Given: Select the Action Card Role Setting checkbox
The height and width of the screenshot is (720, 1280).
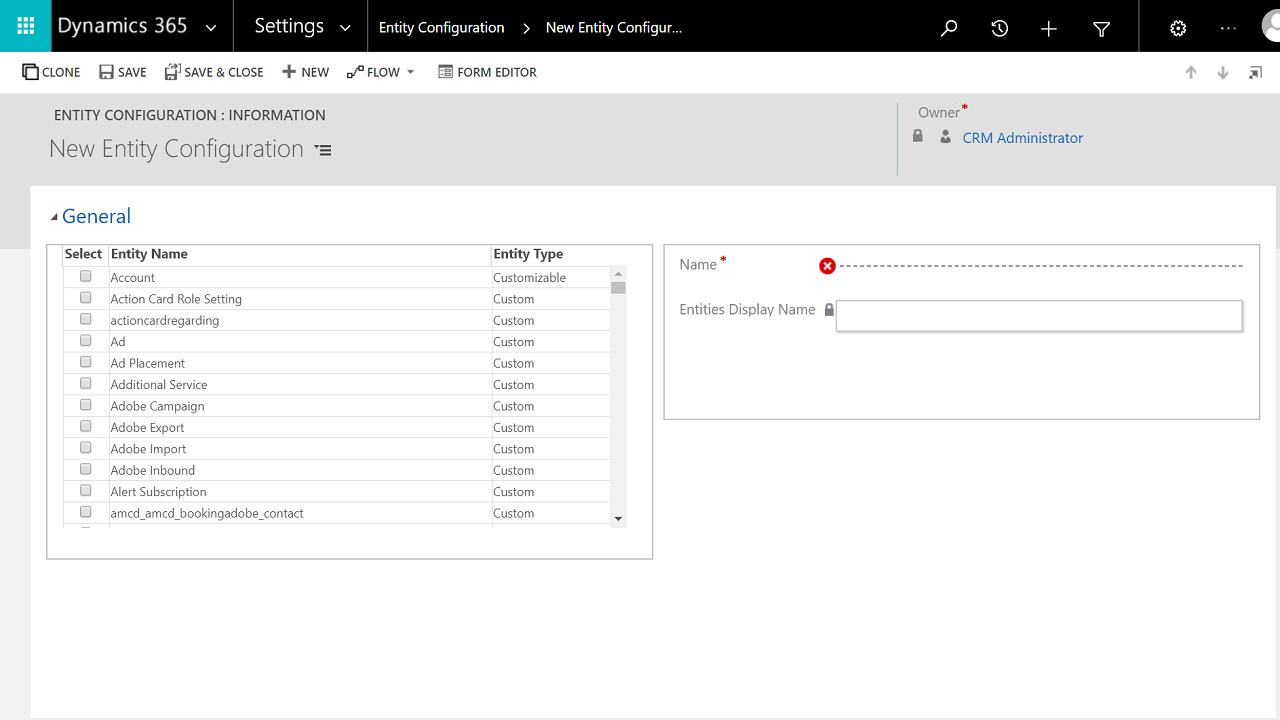Looking at the screenshot, I should 86,298.
